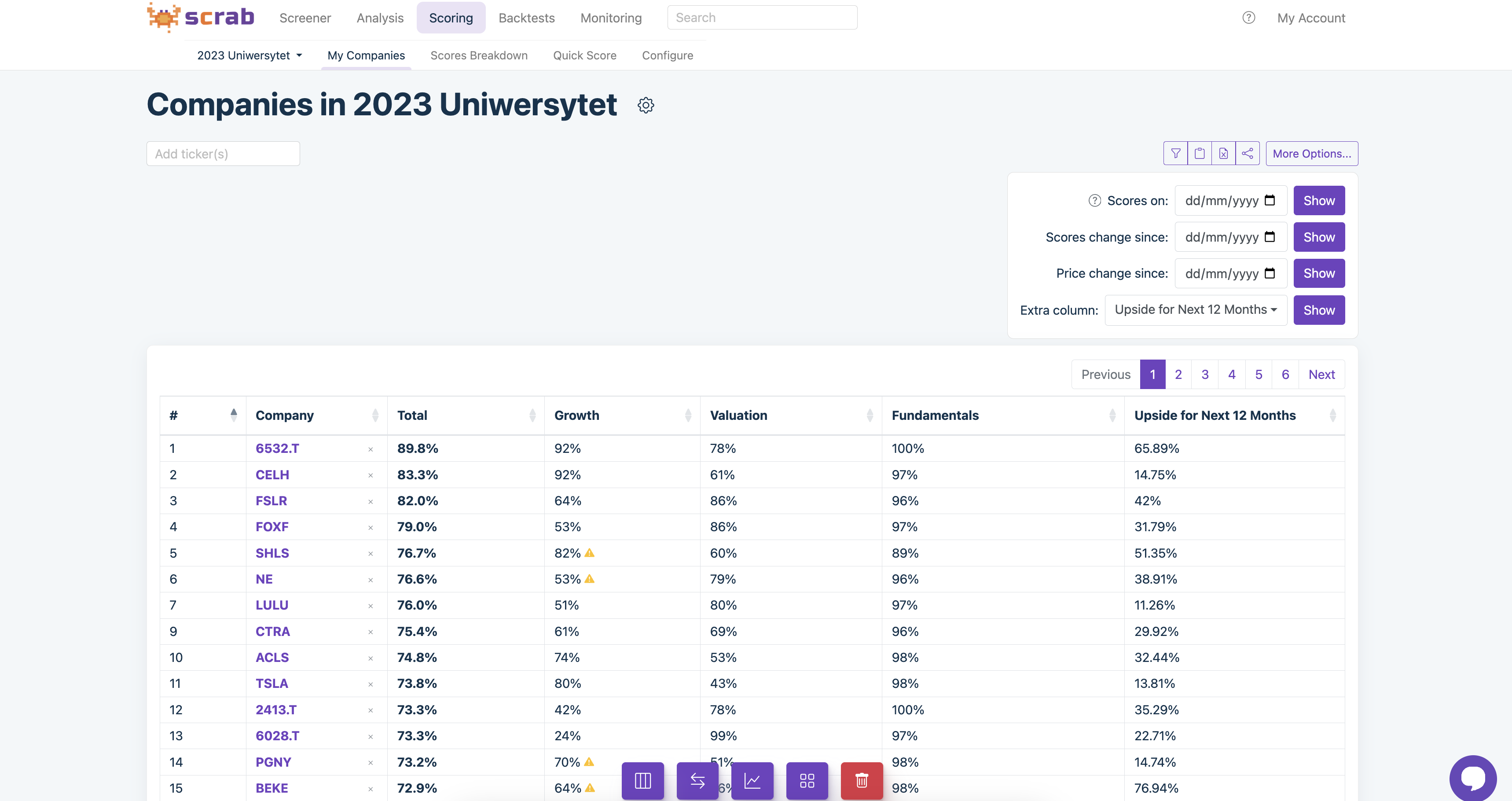The image size is (1512, 801).
Task: Copy list using clipboard icon
Action: 1199,153
